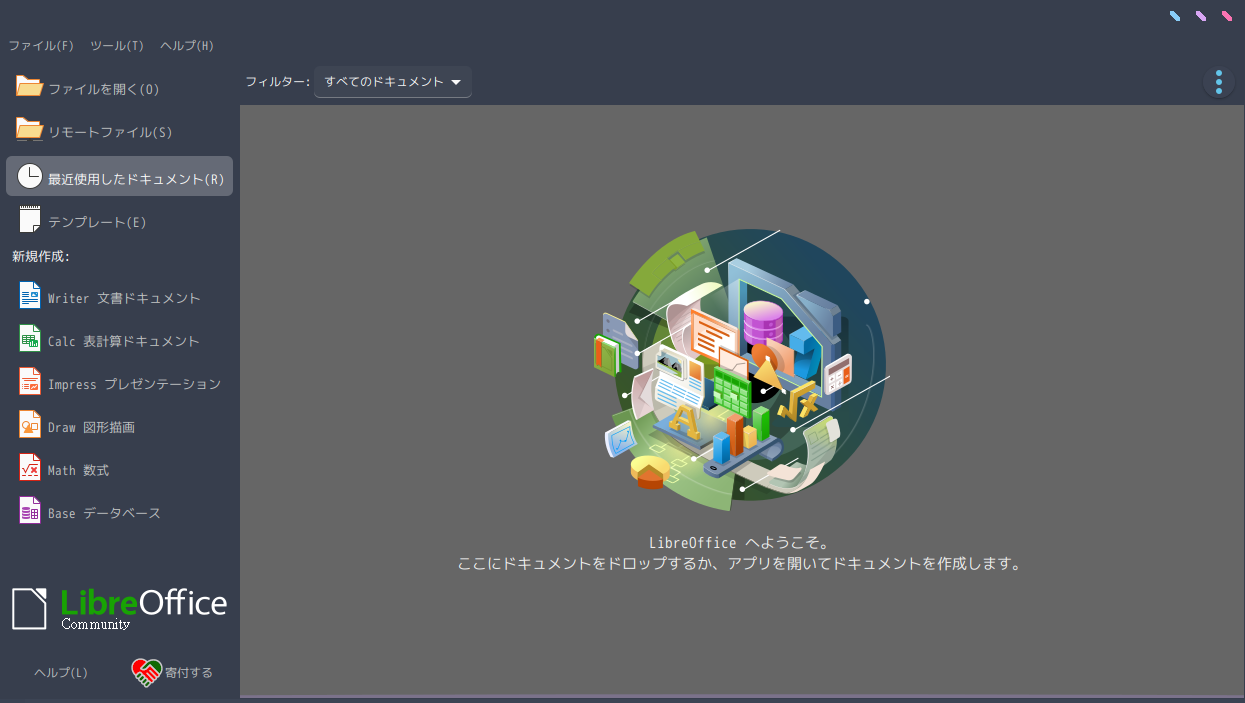
Task: Click the ここにドキュメントをドロップ instruction text
Action: pyautogui.click(x=741, y=563)
